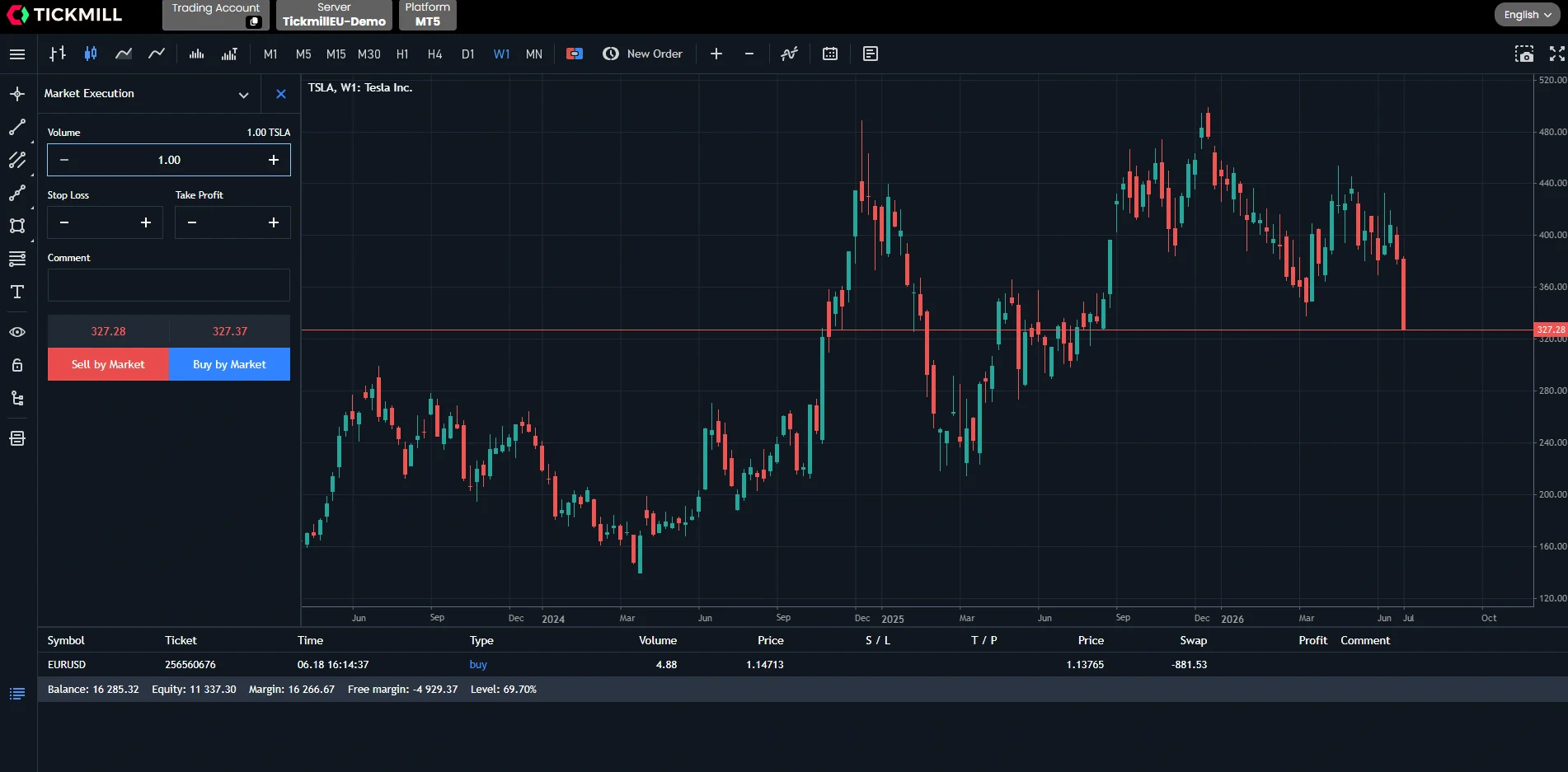
Task: Select the Fibonacci levels tool
Action: point(17,259)
